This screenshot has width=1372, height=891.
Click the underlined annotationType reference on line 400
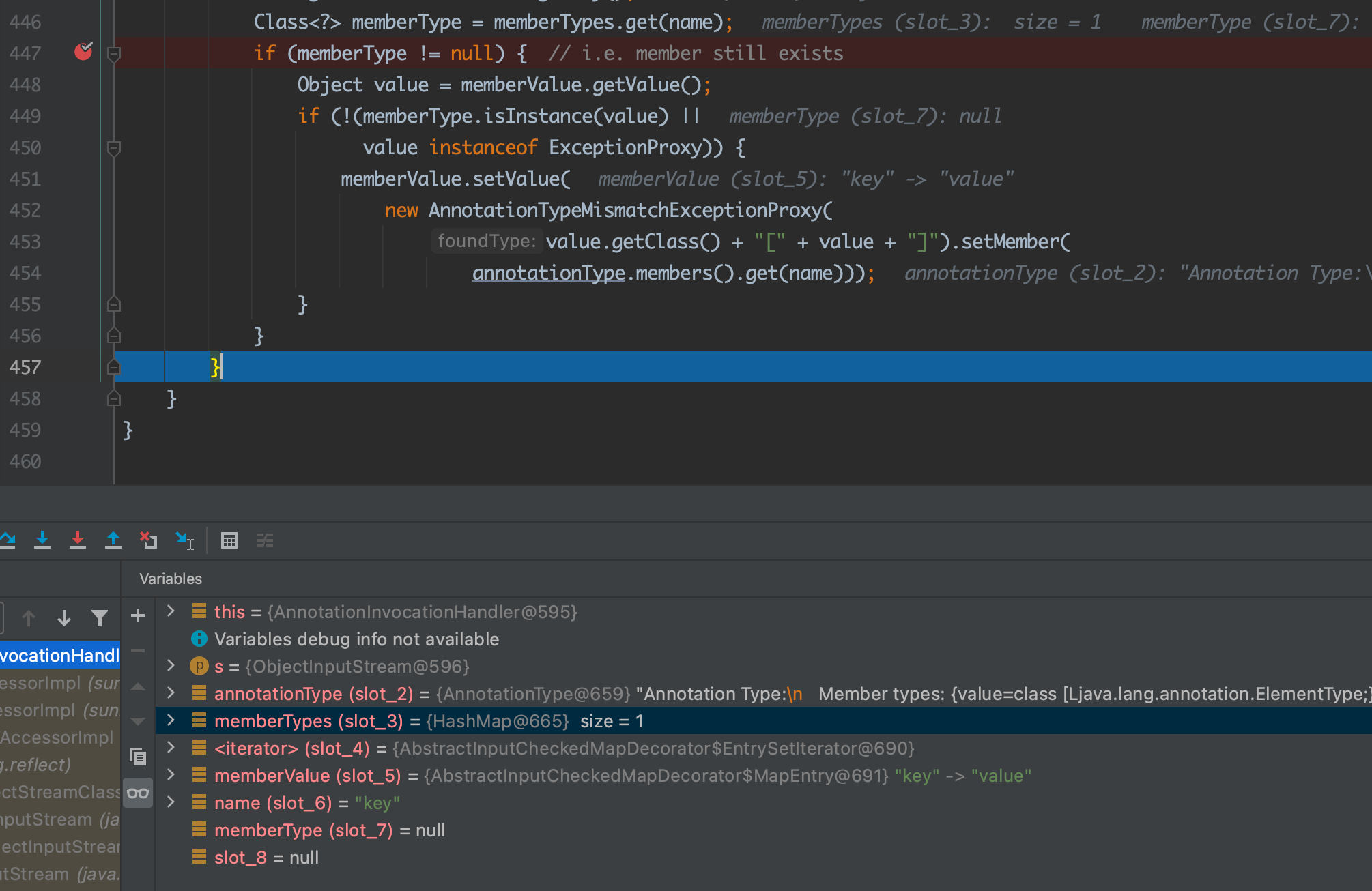pyautogui.click(x=548, y=273)
